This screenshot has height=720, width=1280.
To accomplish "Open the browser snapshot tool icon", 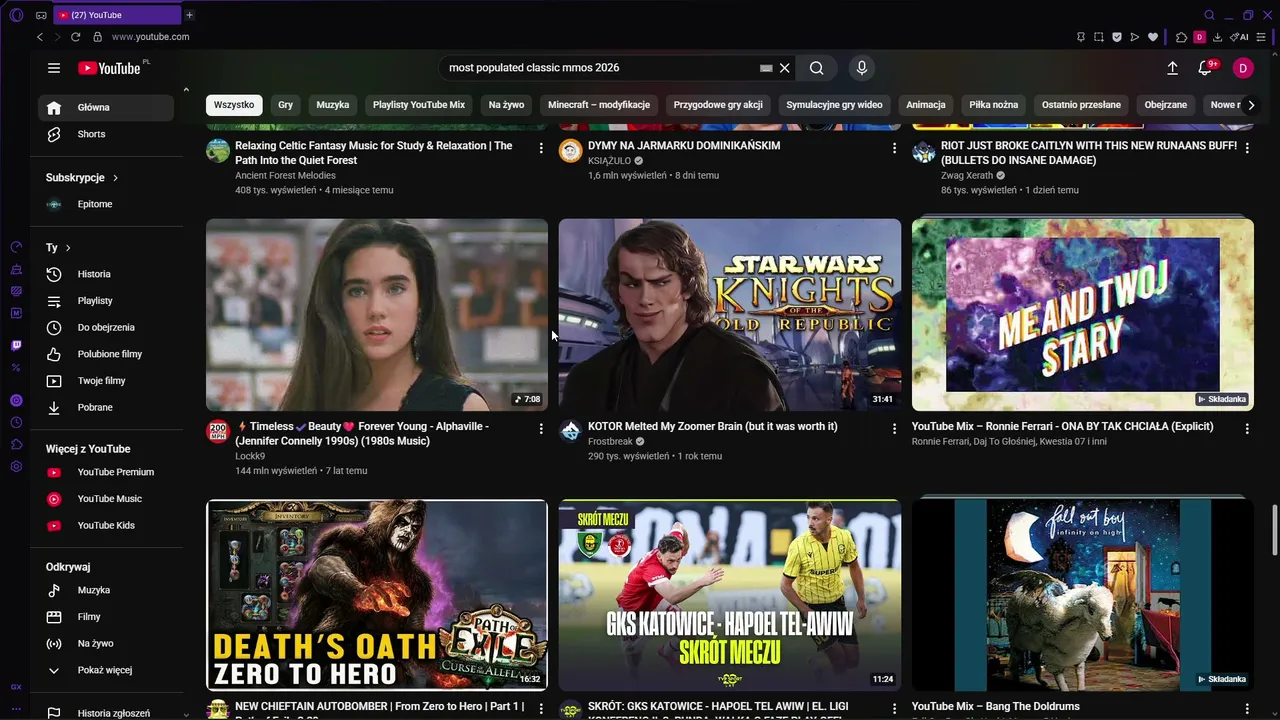I will coord(1099,37).
